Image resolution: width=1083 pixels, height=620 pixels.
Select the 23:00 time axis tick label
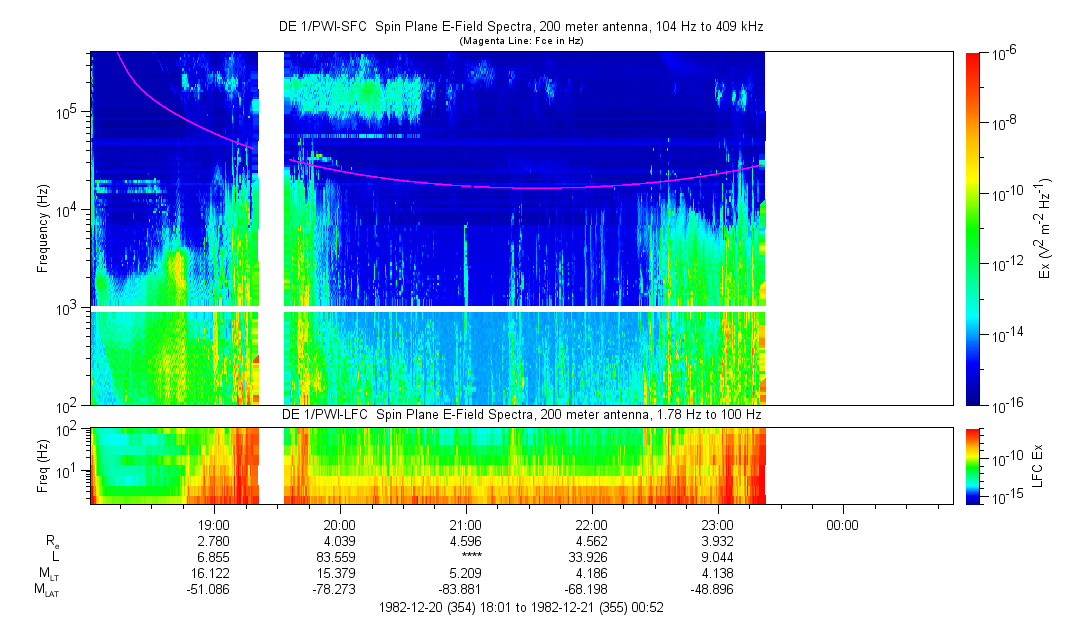click(x=718, y=524)
